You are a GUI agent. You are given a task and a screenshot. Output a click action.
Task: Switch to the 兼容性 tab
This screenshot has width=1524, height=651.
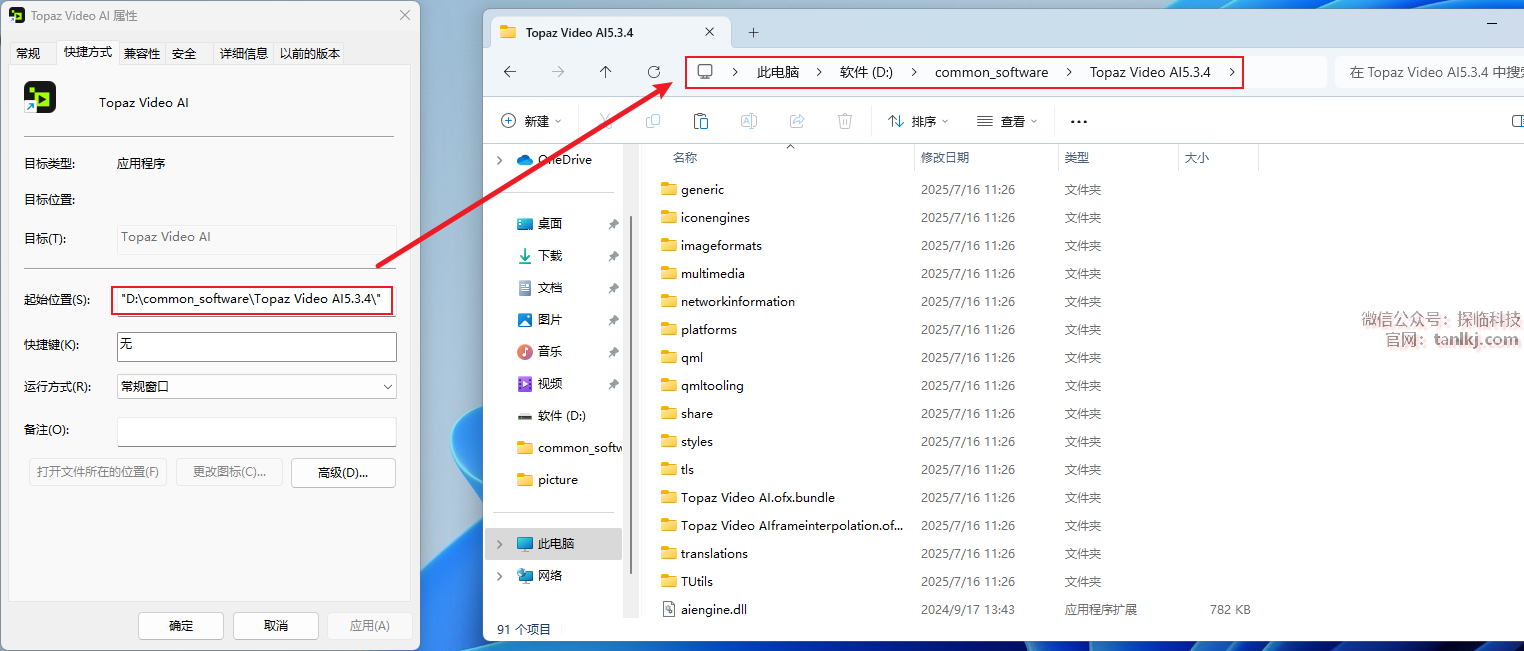[x=142, y=54]
